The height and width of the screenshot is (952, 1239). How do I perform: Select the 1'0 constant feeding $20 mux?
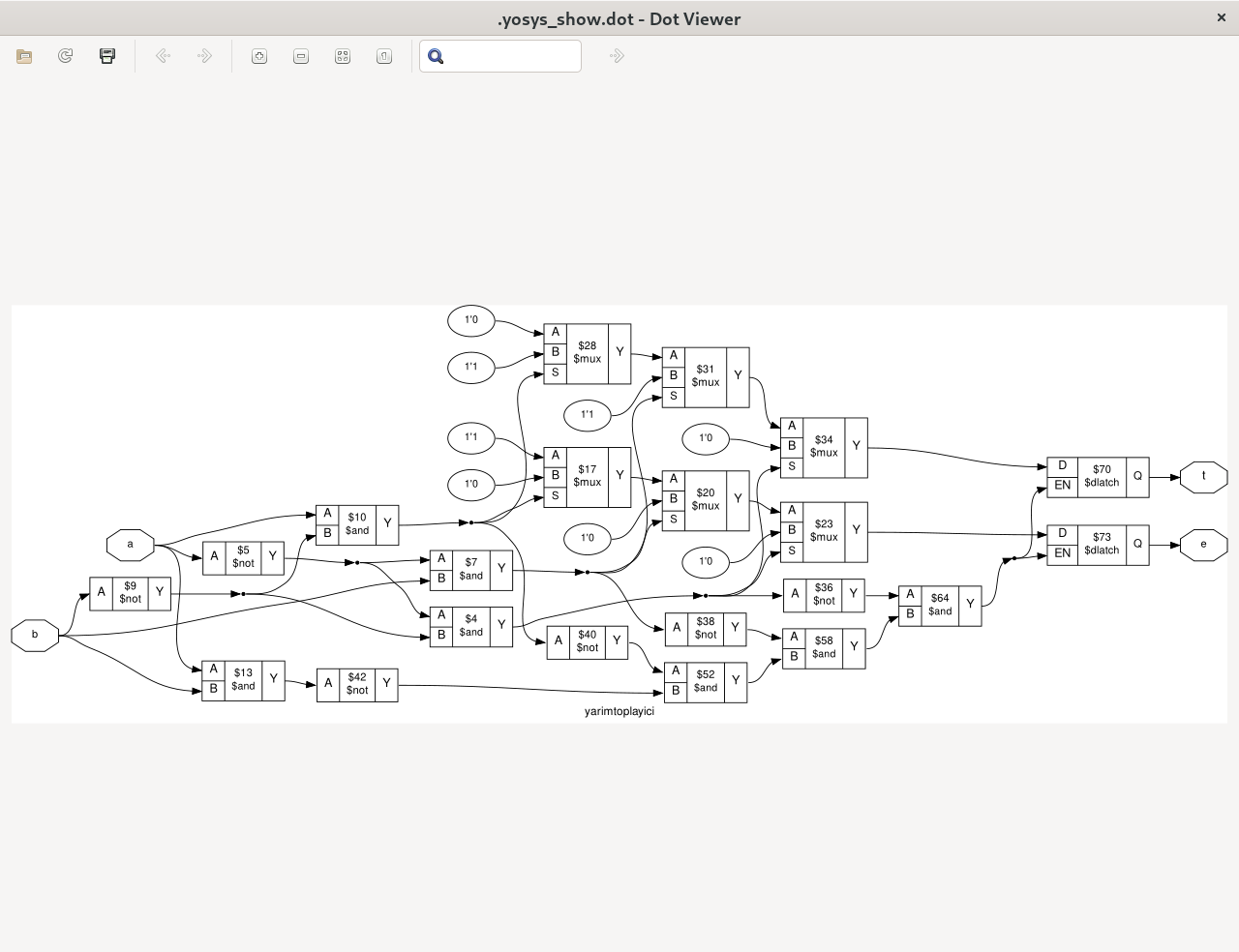588,538
